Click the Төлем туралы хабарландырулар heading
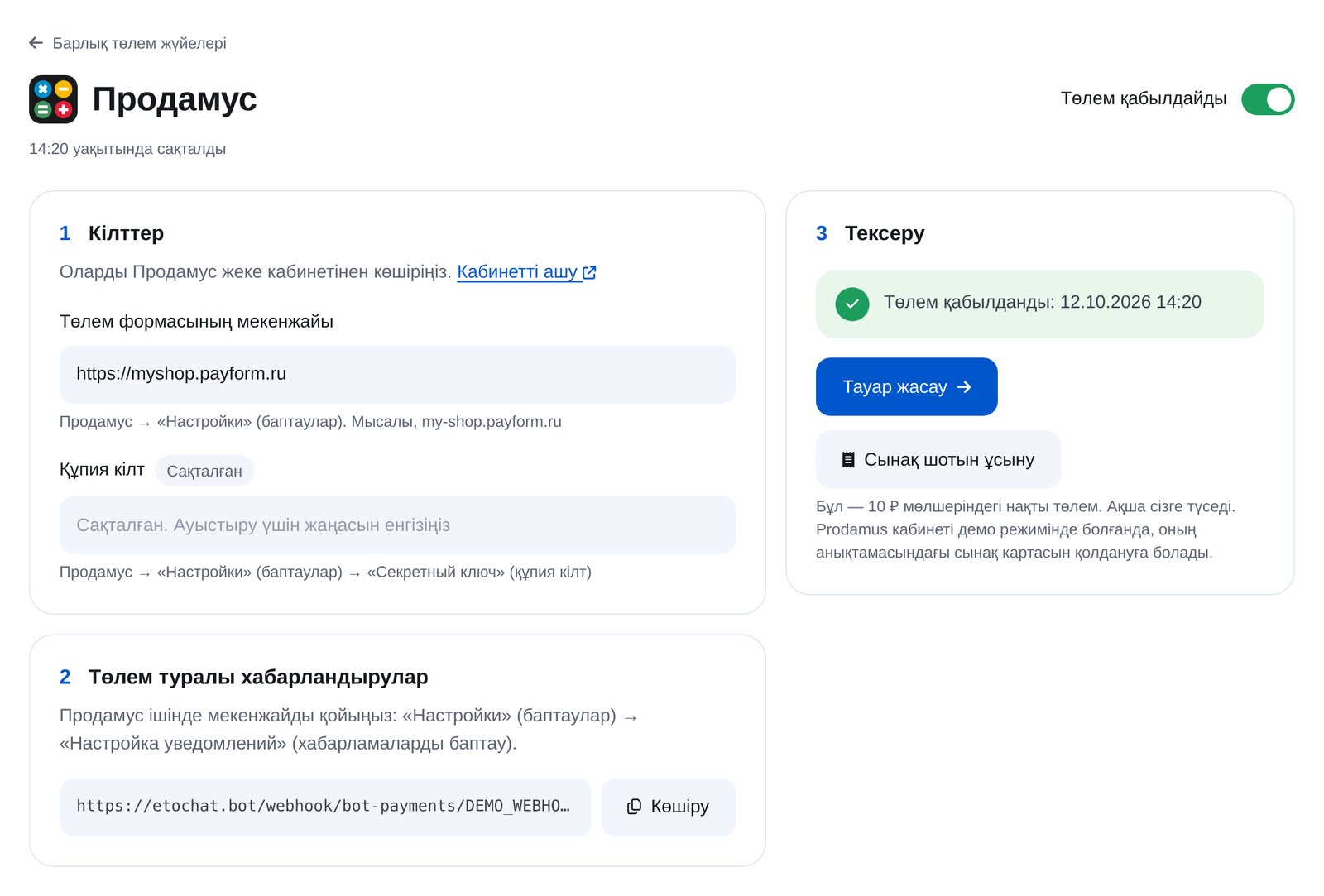Viewport: 1324px width, 896px height. click(258, 678)
